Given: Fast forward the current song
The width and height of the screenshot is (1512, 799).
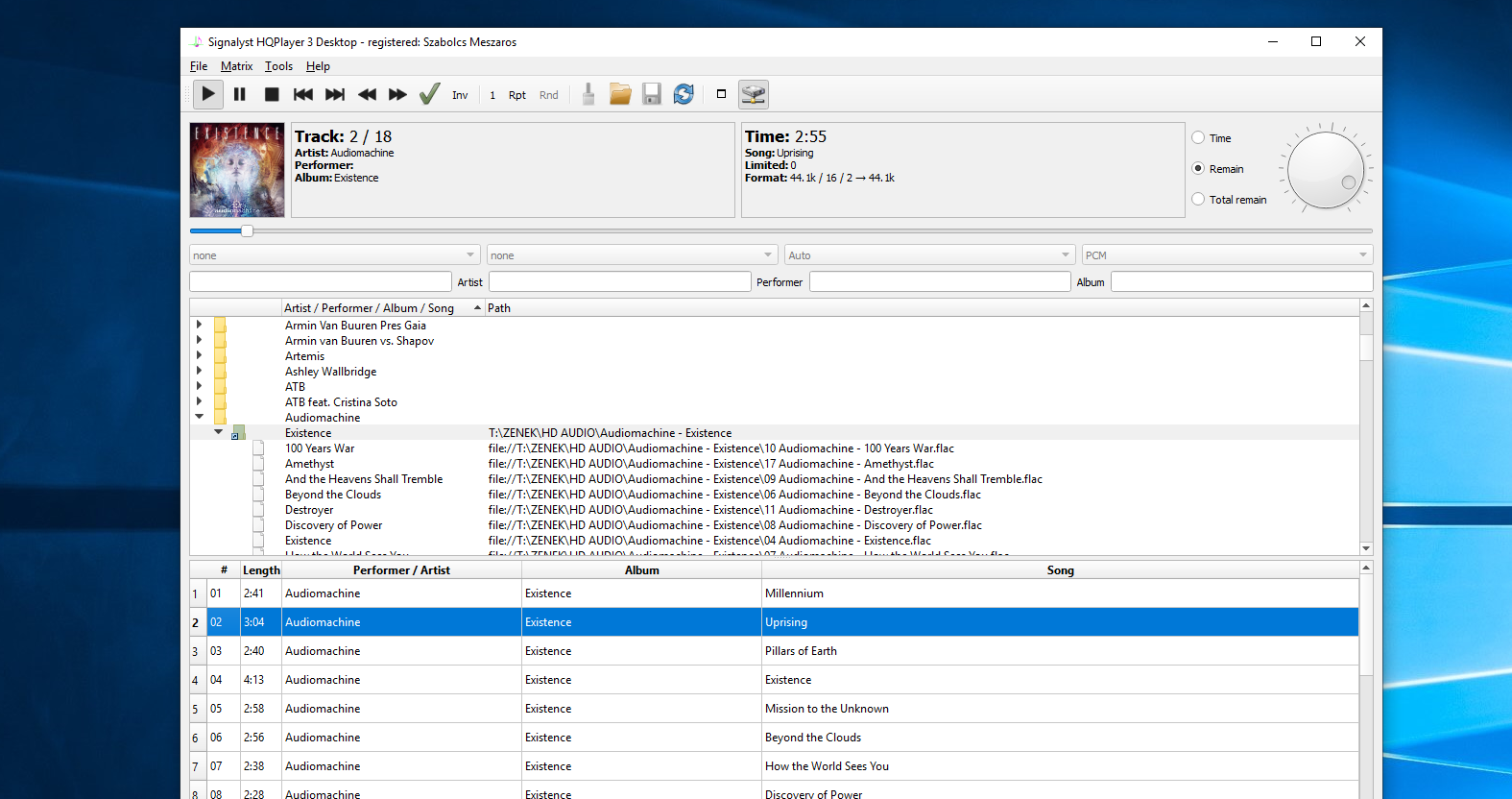Looking at the screenshot, I should coord(397,94).
